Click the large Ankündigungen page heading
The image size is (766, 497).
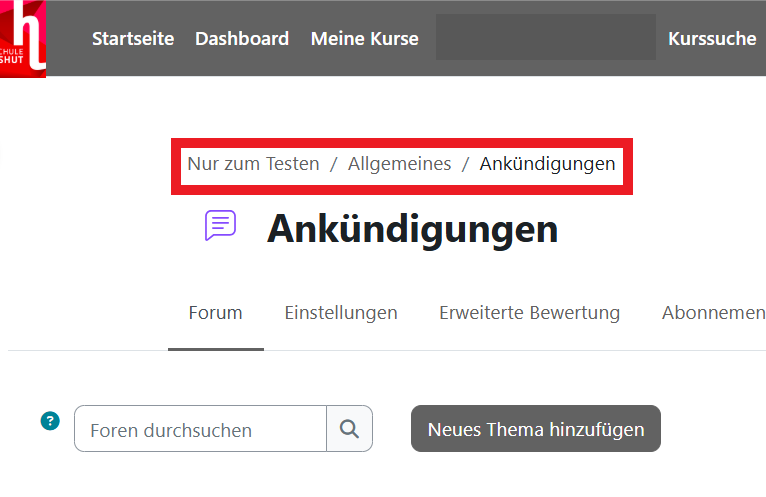point(412,229)
